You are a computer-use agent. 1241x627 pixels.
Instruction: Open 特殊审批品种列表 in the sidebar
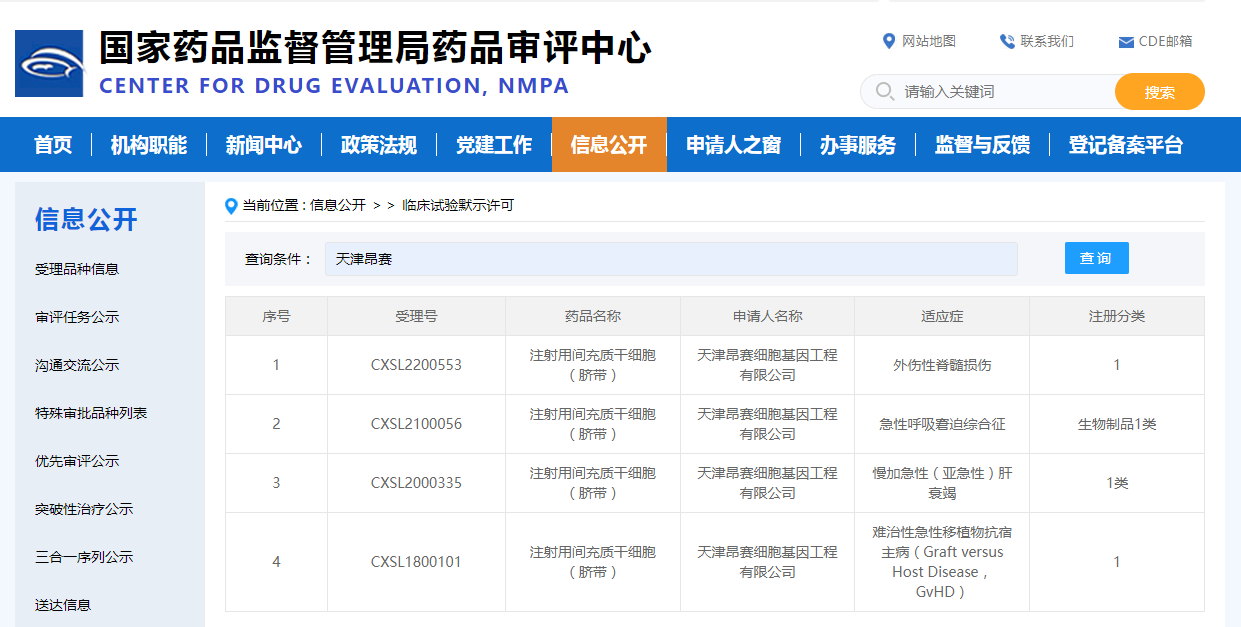(x=91, y=413)
